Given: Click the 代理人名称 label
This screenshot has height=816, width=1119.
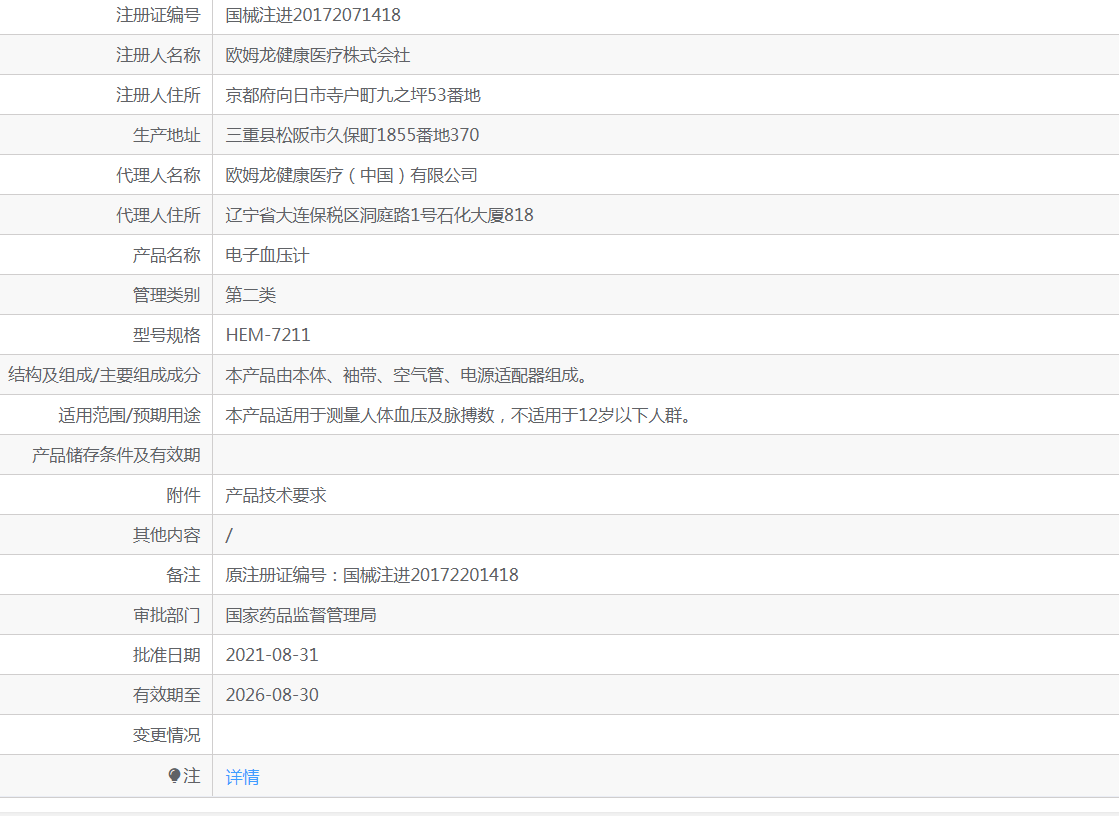Looking at the screenshot, I should pos(158,175).
